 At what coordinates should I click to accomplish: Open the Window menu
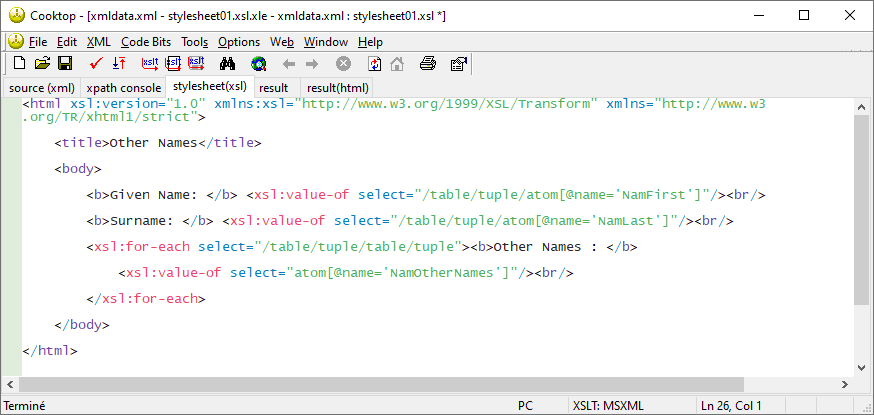[326, 42]
